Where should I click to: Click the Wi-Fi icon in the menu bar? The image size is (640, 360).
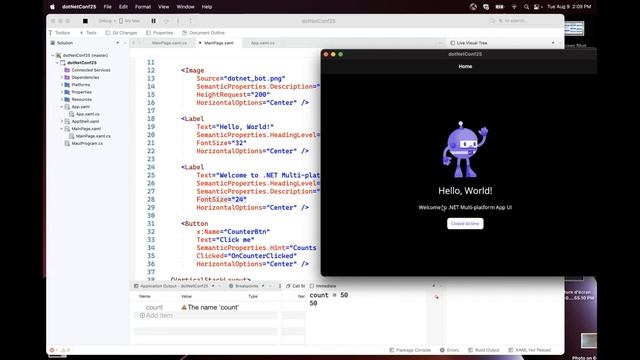pyautogui.click(x=514, y=7)
